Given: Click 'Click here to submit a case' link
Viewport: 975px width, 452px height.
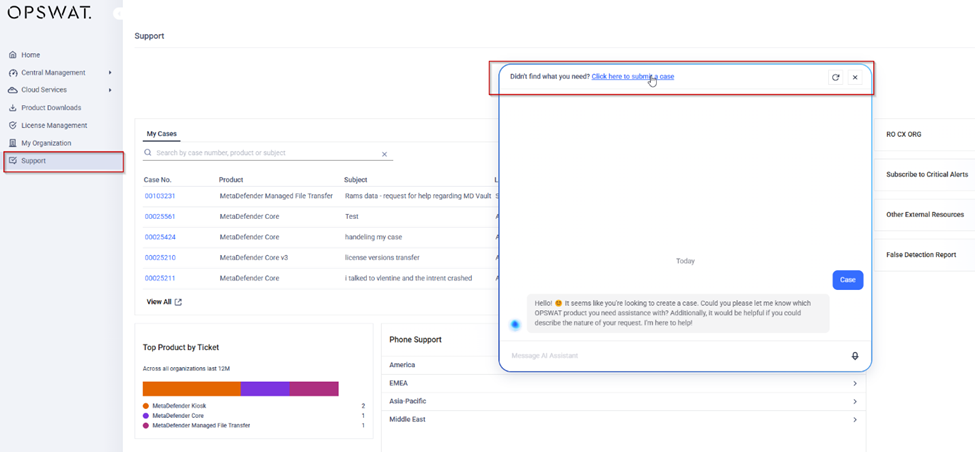Looking at the screenshot, I should click(632, 76).
